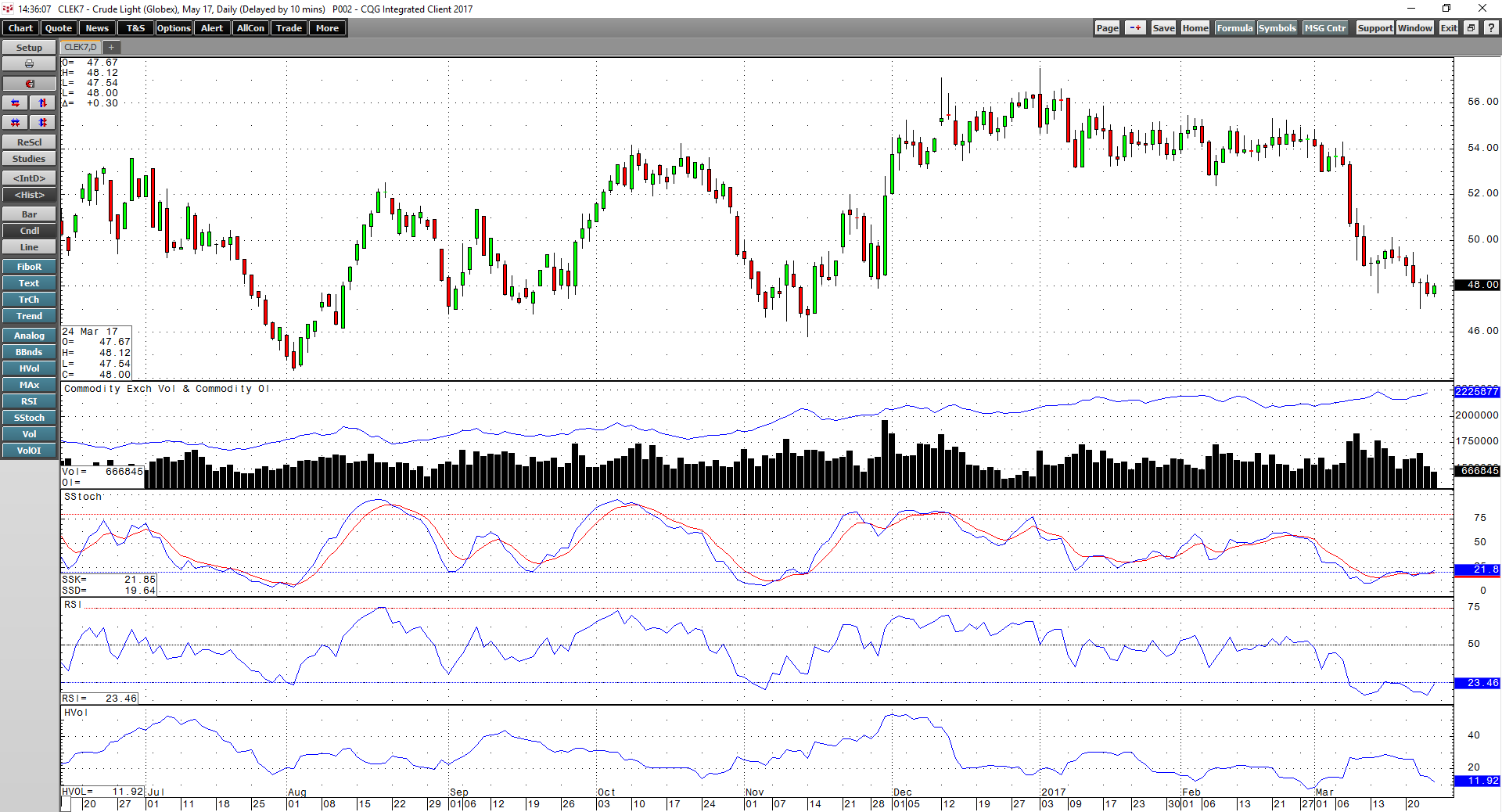
Task: Select the Text annotation tool
Action: pyautogui.click(x=29, y=283)
